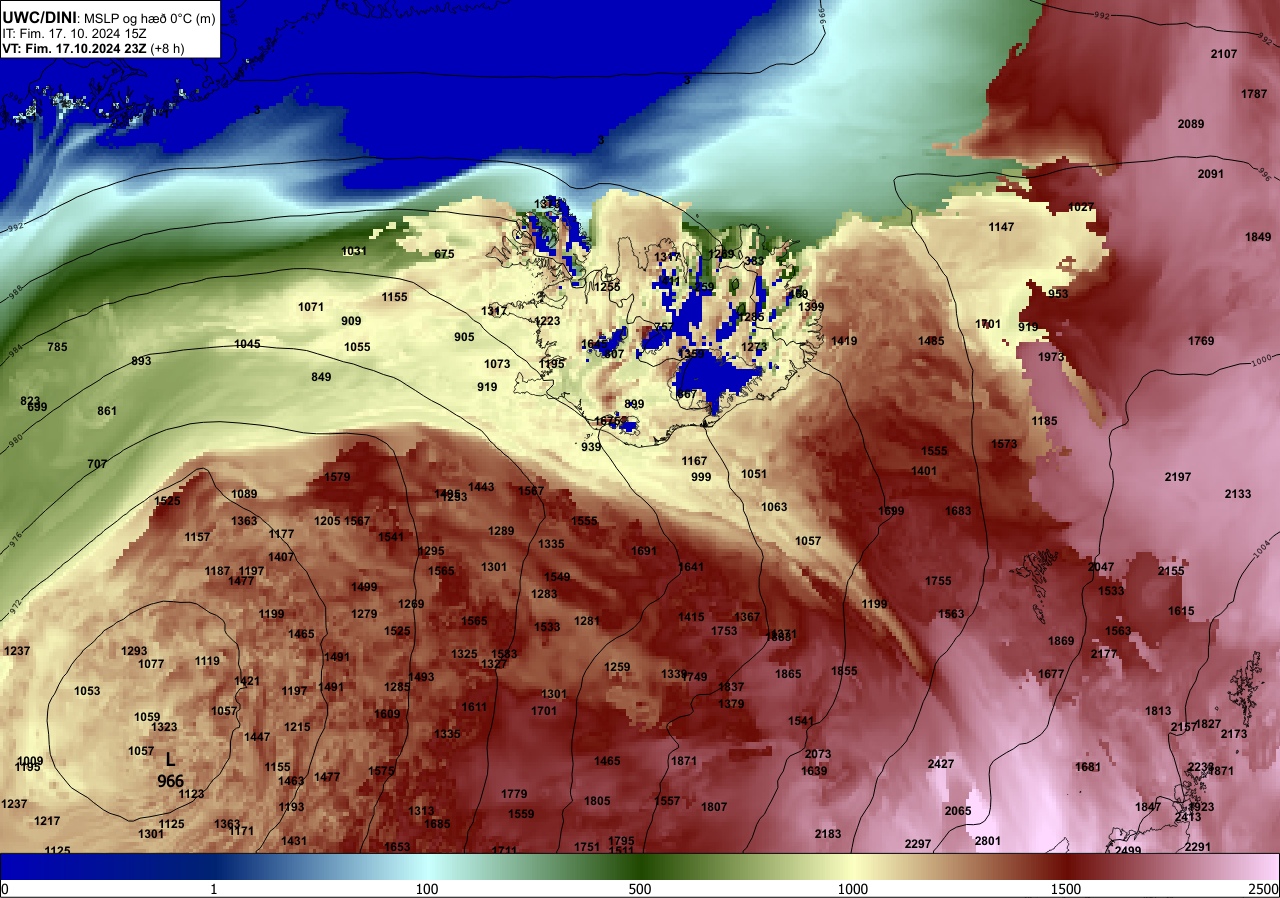The width and height of the screenshot is (1280, 898).
Task: Click the 1071 height value
Action: (x=311, y=307)
